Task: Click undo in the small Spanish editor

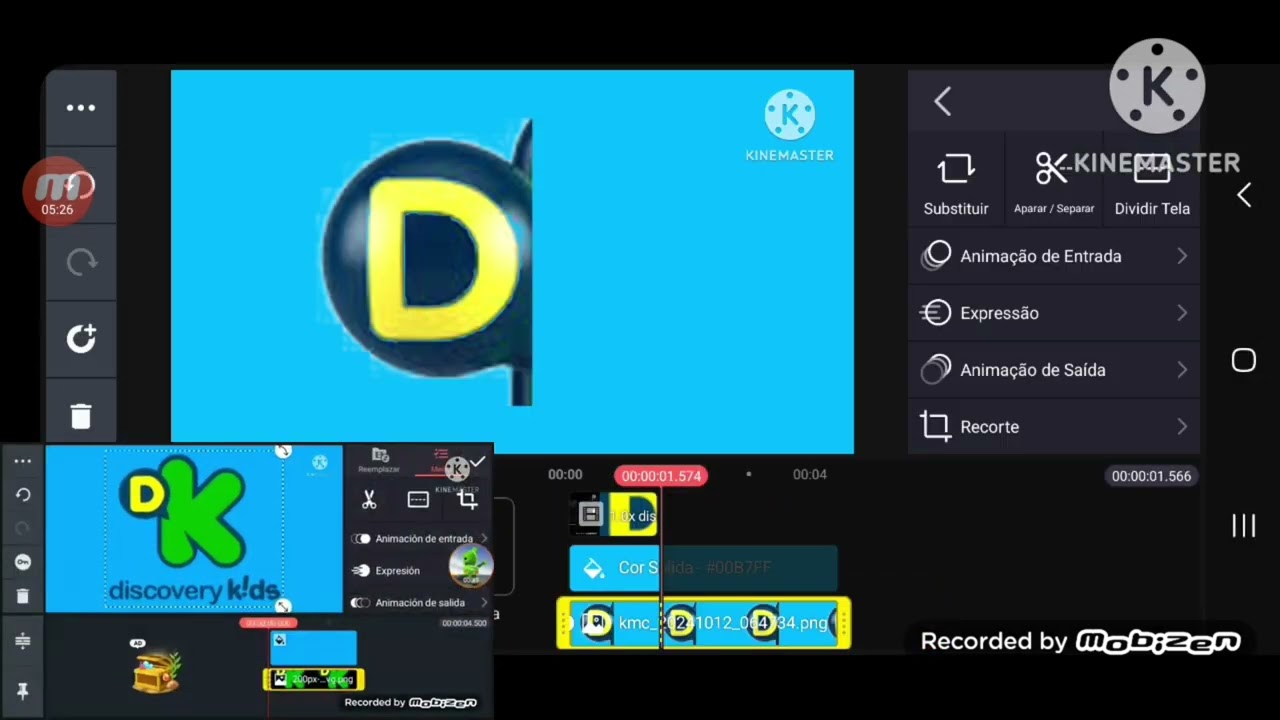Action: pos(23,495)
